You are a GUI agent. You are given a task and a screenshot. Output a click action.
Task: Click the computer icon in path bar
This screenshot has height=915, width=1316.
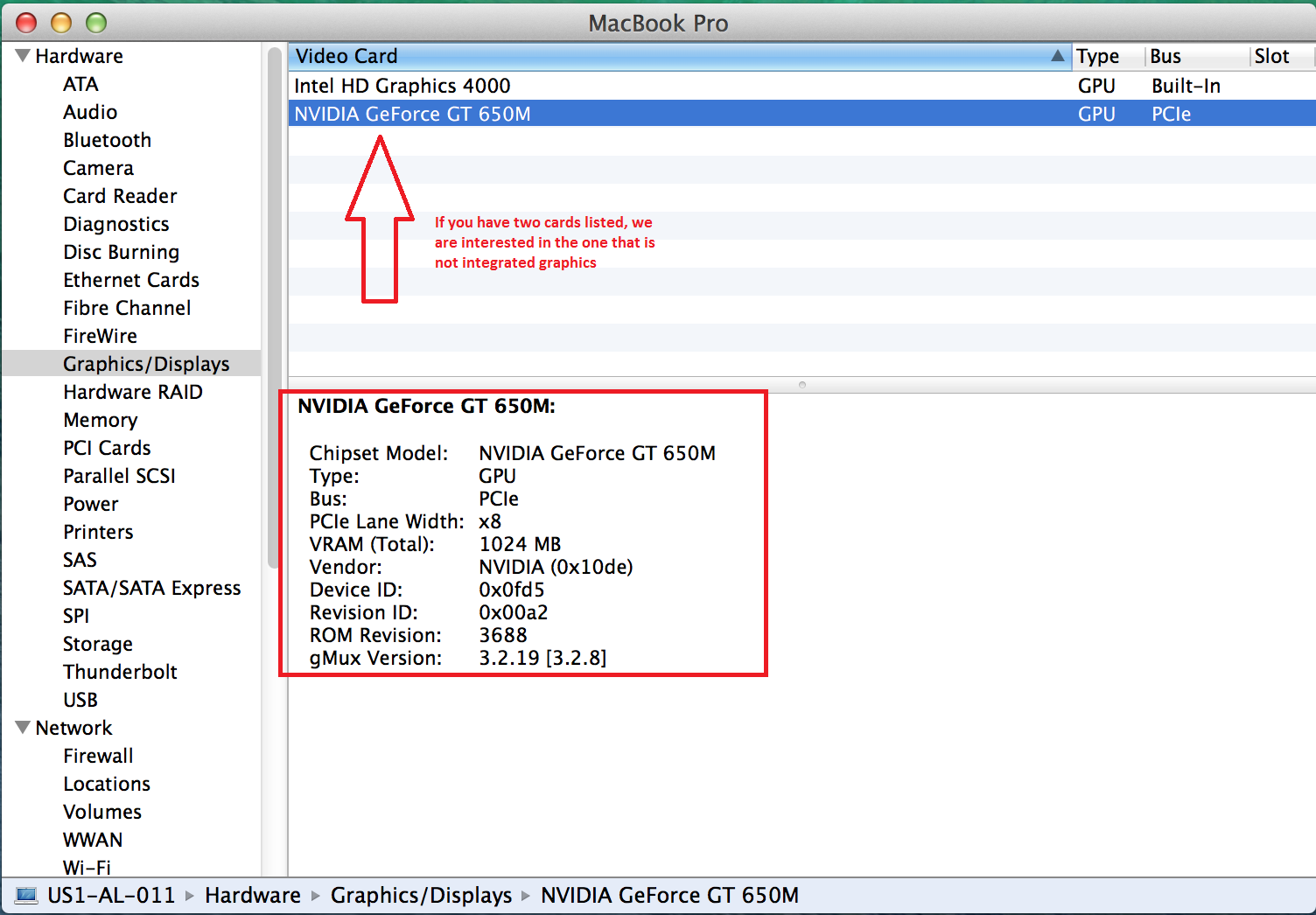(27, 895)
